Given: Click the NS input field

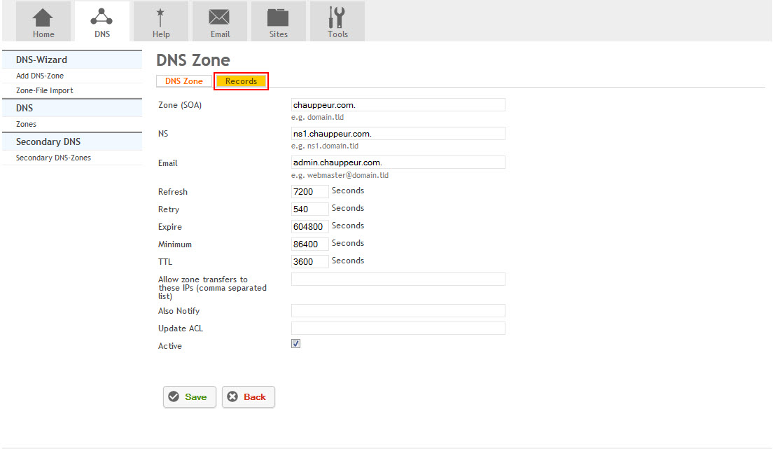Looking at the screenshot, I should [398, 134].
